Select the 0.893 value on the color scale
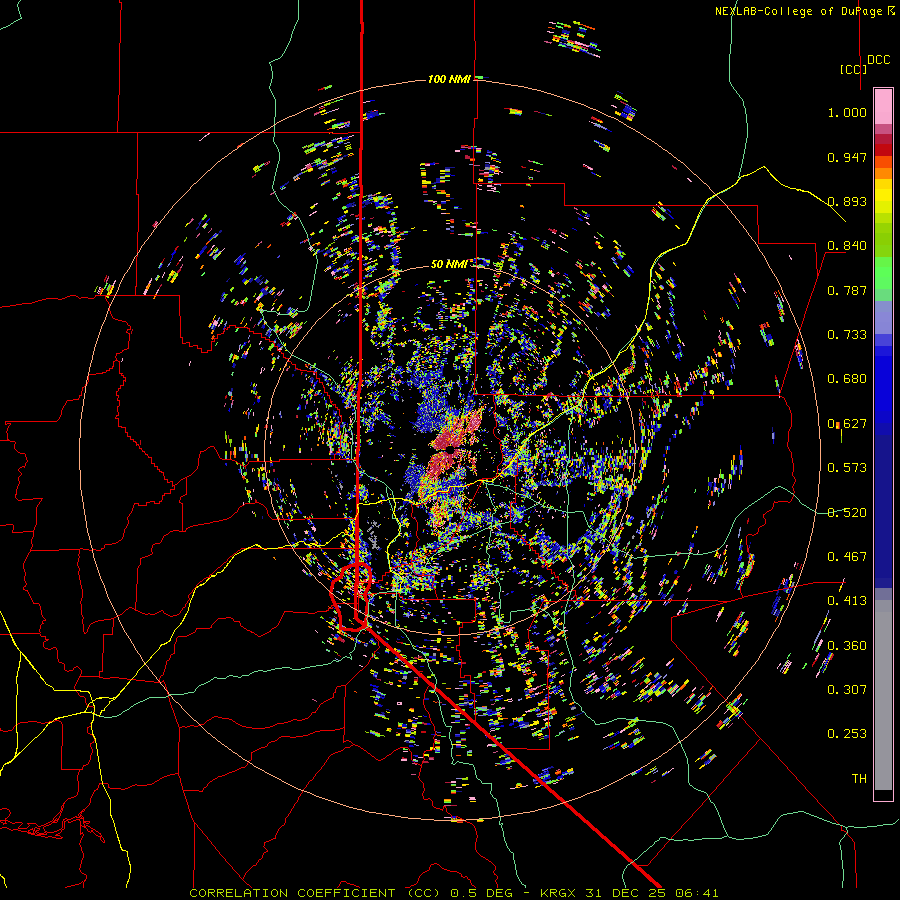Screen dimensions: 900x900 (847, 201)
